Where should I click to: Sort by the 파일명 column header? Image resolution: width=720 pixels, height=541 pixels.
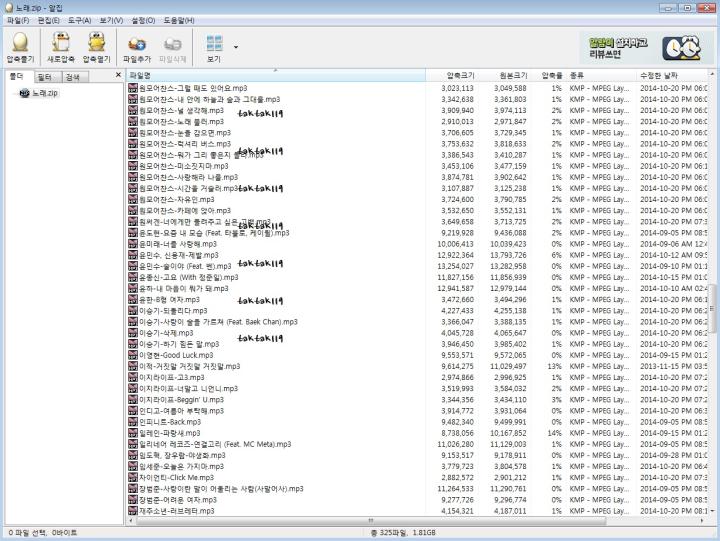click(x=276, y=75)
